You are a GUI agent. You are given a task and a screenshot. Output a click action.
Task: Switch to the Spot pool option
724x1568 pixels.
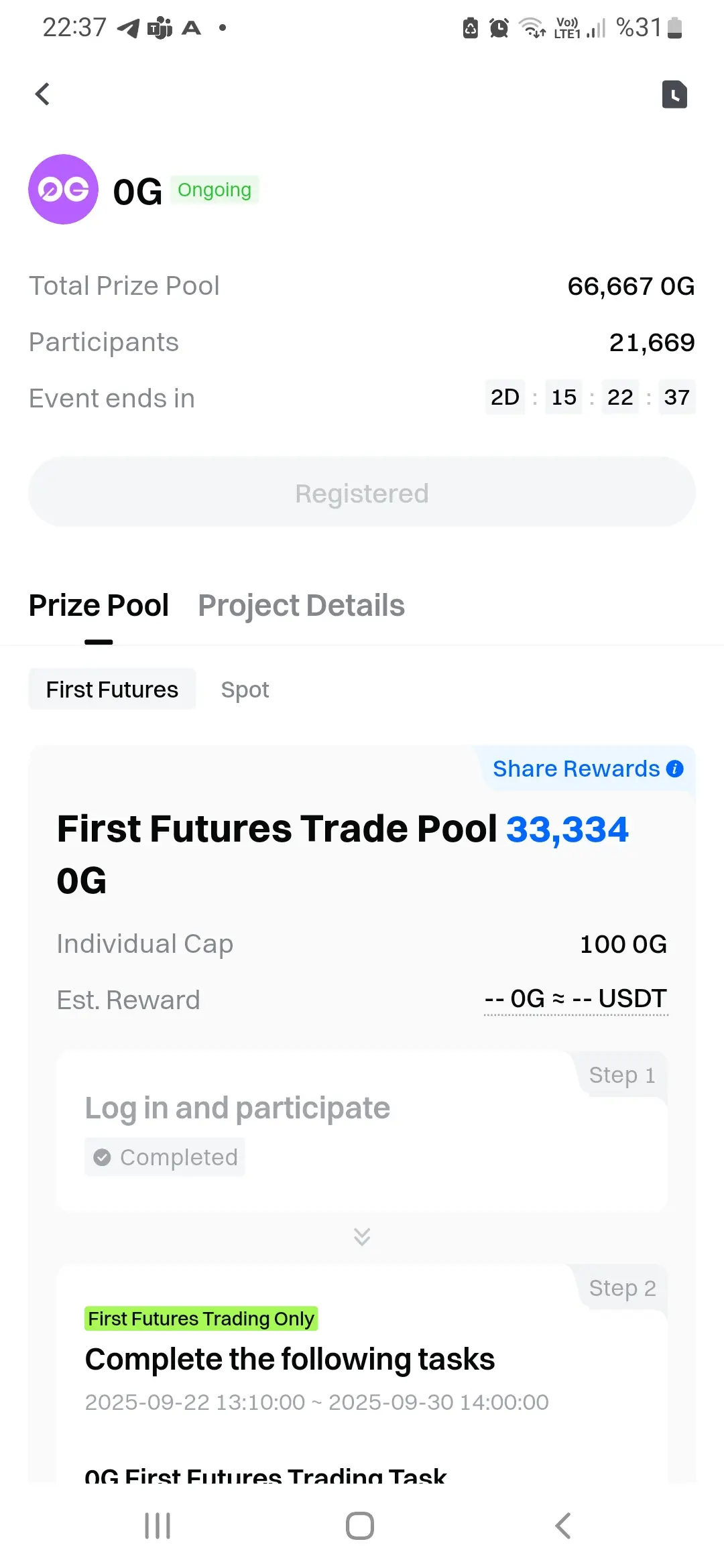coord(245,690)
